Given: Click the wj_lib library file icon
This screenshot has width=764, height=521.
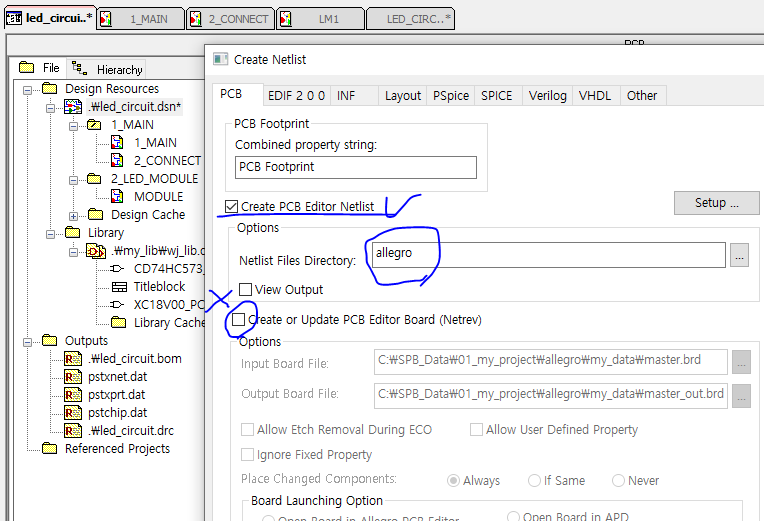Looking at the screenshot, I should point(96,251).
